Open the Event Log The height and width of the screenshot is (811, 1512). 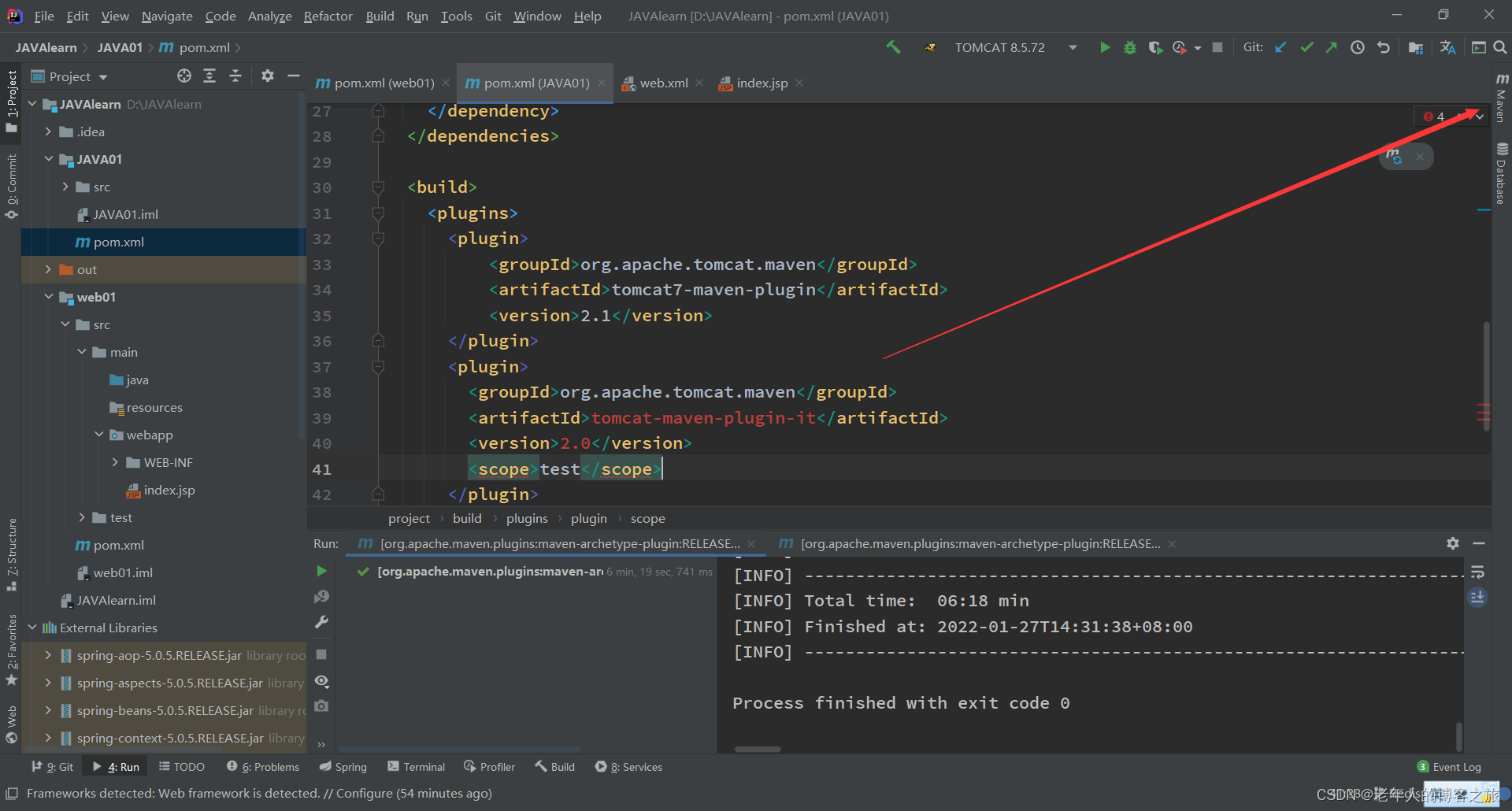point(1449,767)
